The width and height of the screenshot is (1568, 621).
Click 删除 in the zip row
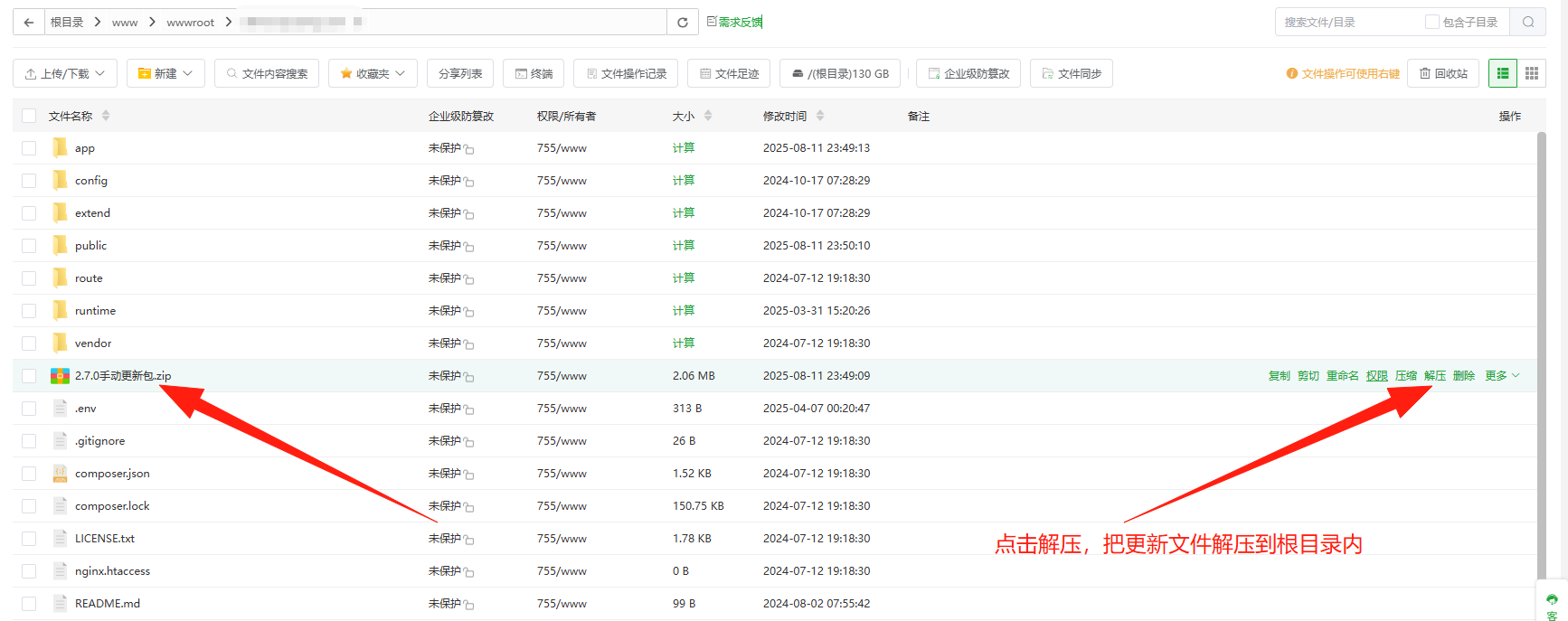click(x=1464, y=376)
